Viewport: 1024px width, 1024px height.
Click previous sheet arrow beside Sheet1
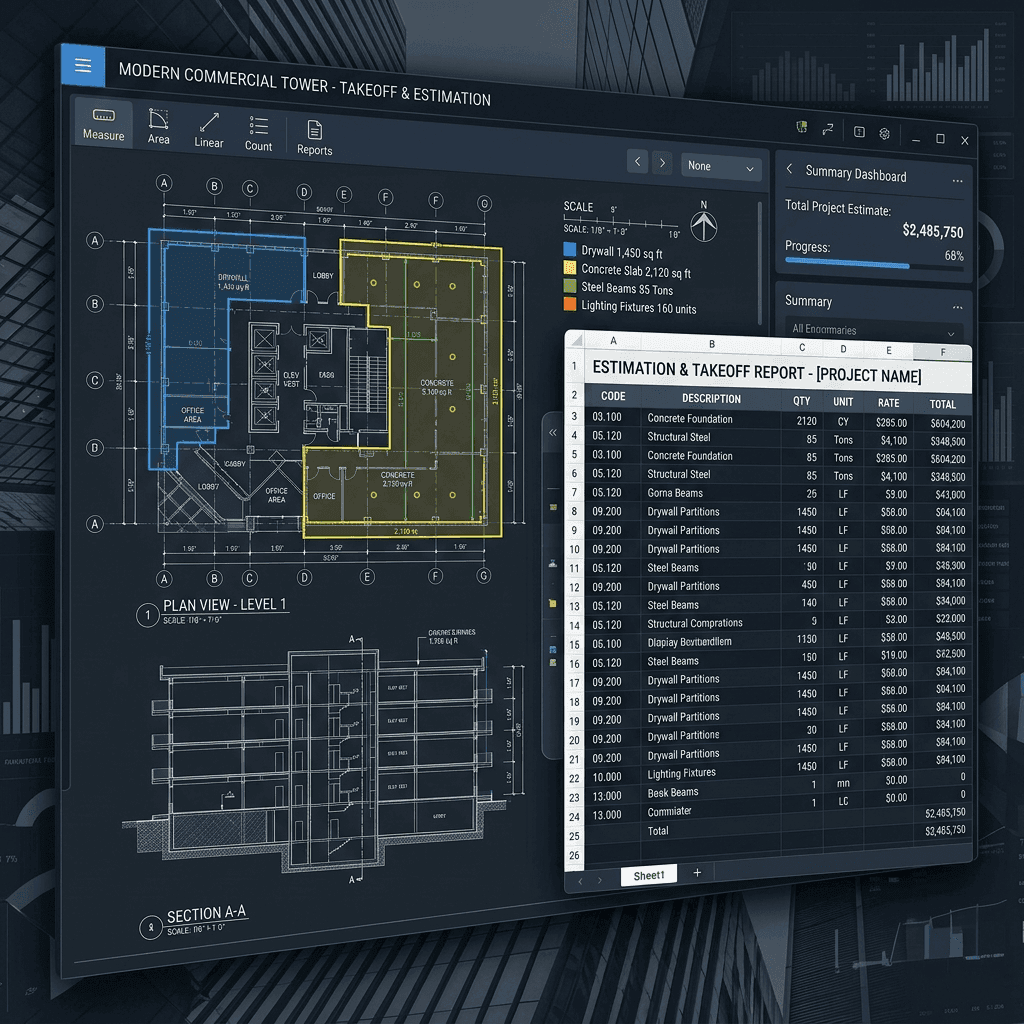pos(581,881)
